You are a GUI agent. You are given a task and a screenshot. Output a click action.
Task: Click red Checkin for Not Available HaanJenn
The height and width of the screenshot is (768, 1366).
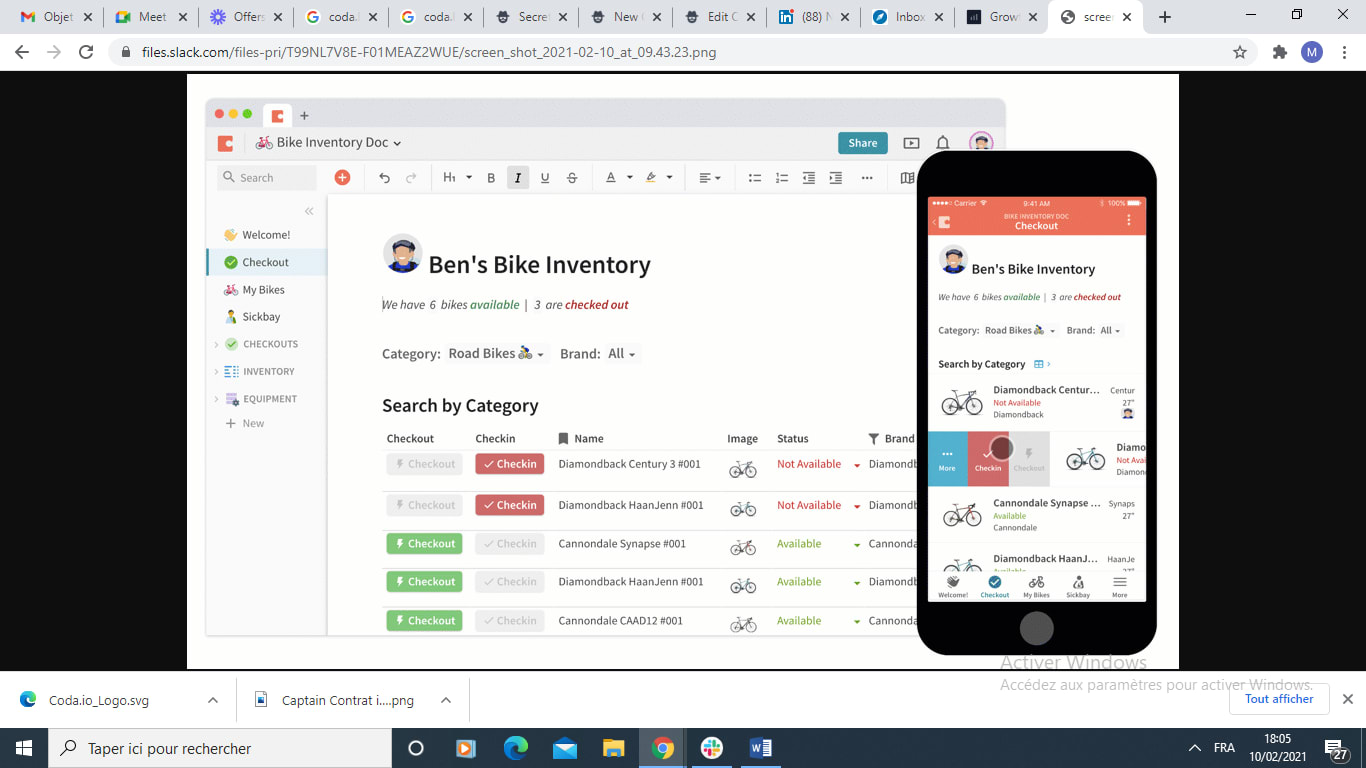click(509, 505)
